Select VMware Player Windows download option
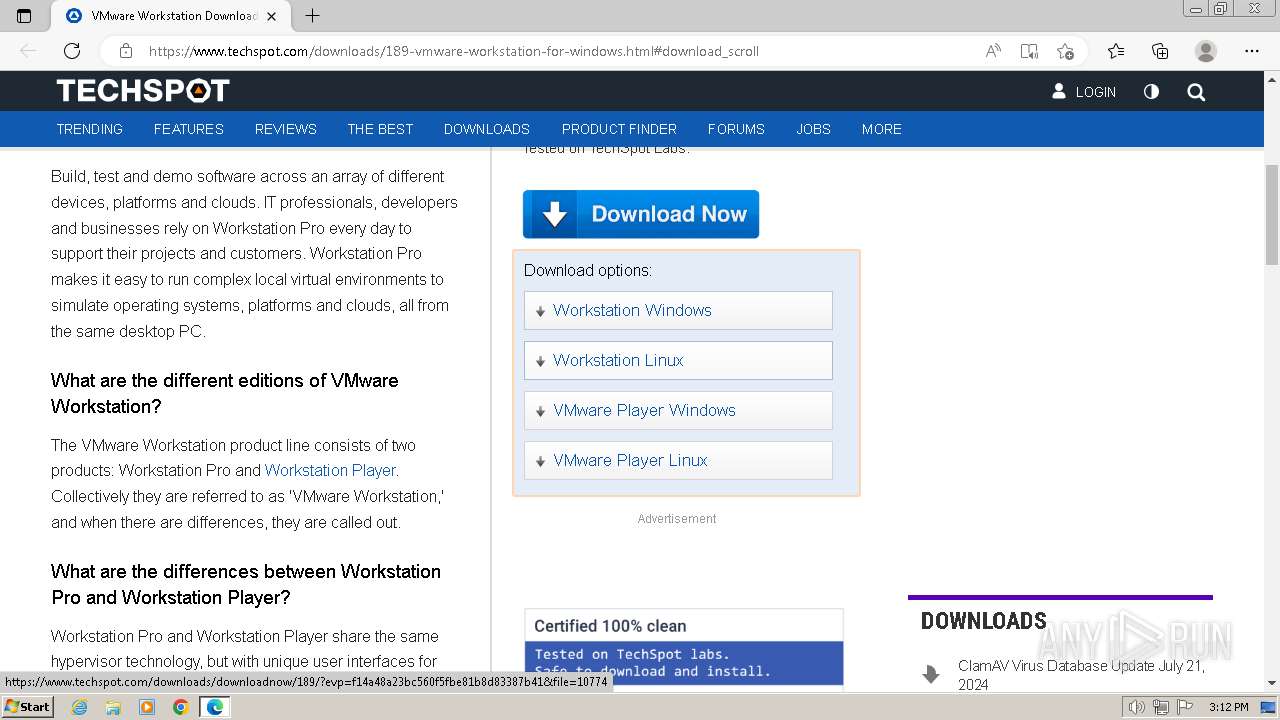Image resolution: width=1280 pixels, height=720 pixels. [678, 410]
